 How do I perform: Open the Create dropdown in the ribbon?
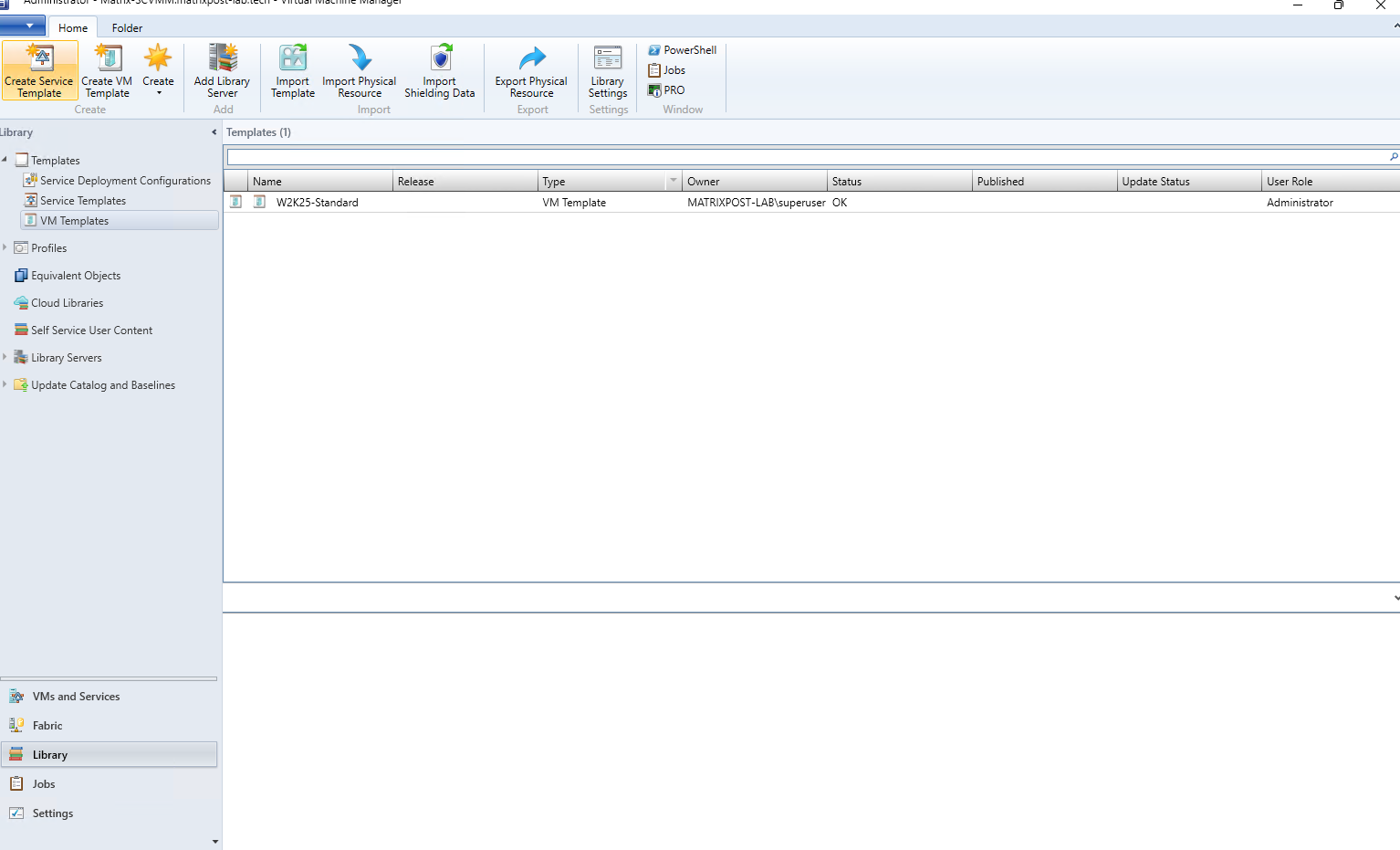point(158,70)
